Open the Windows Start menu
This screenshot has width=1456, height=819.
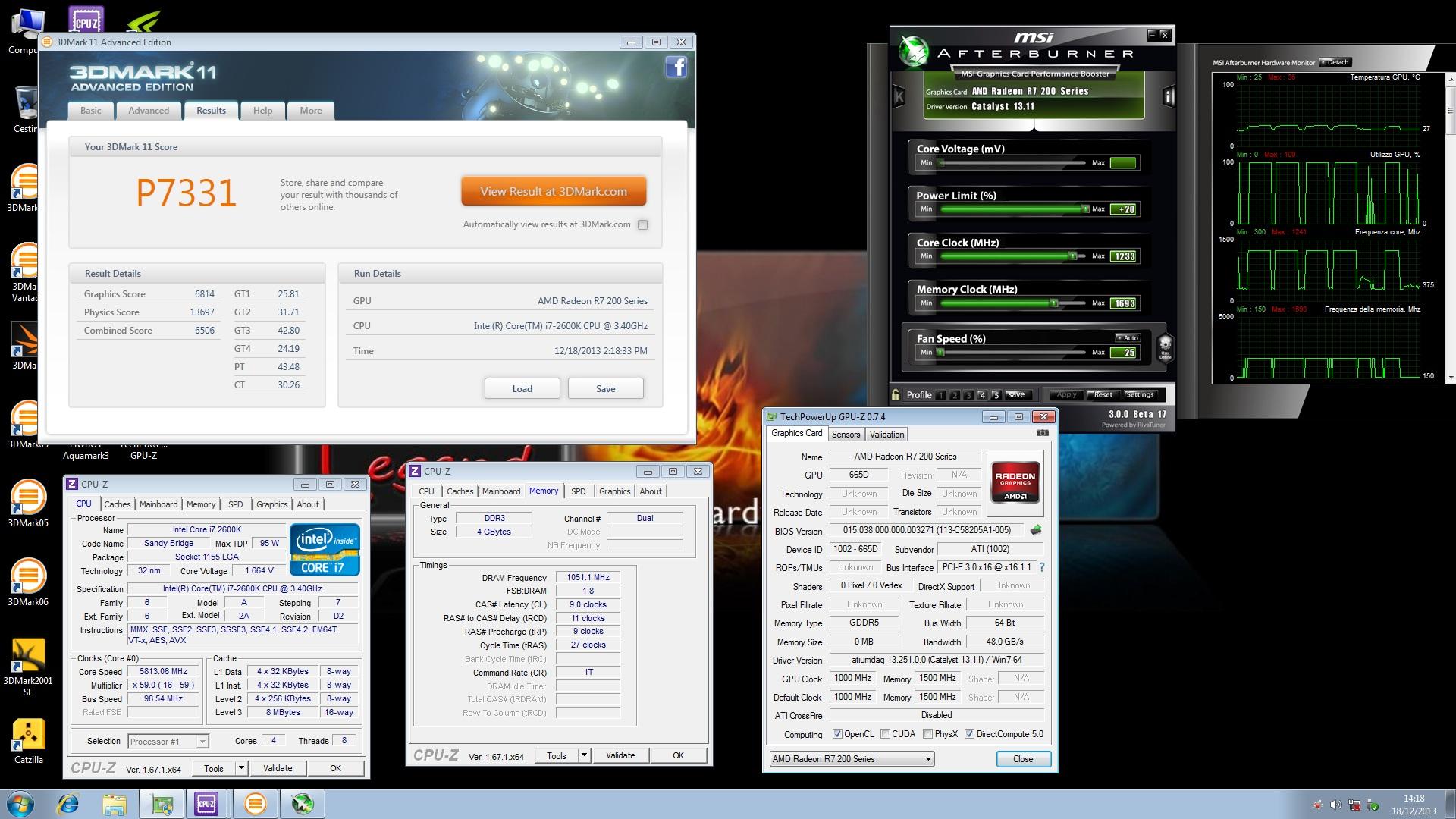coord(20,804)
